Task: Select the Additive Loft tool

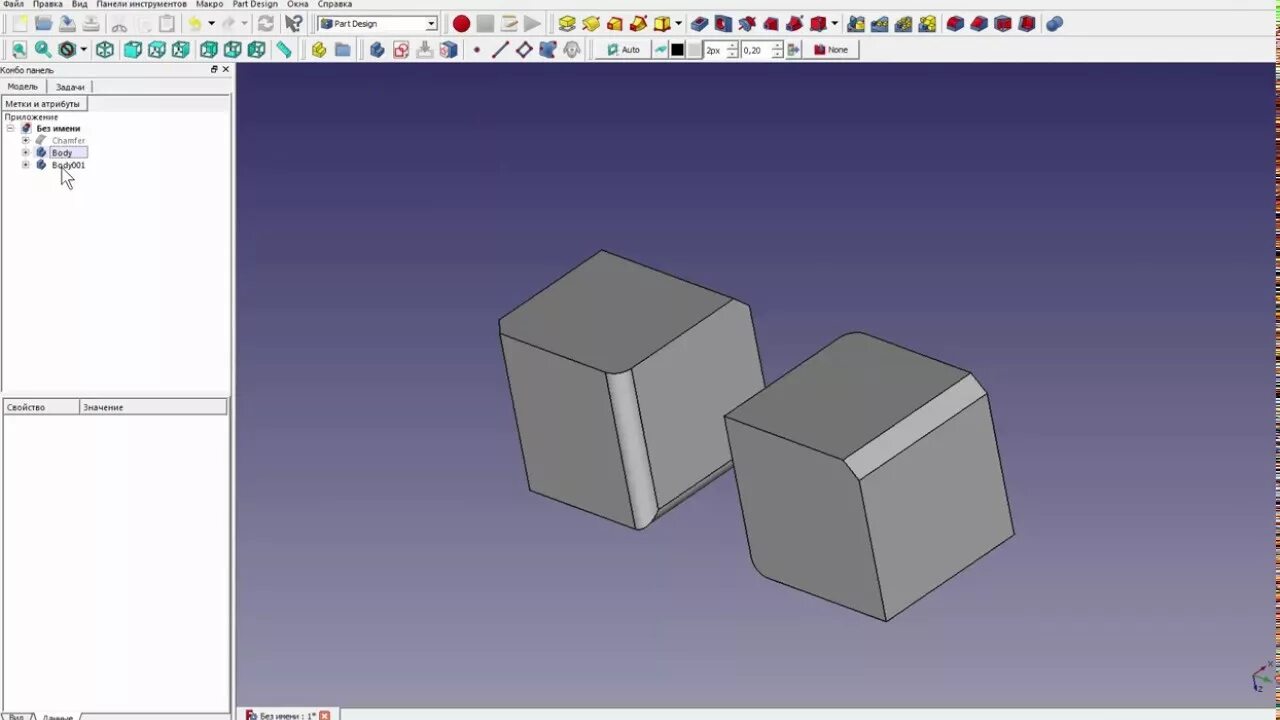Action: tap(615, 23)
